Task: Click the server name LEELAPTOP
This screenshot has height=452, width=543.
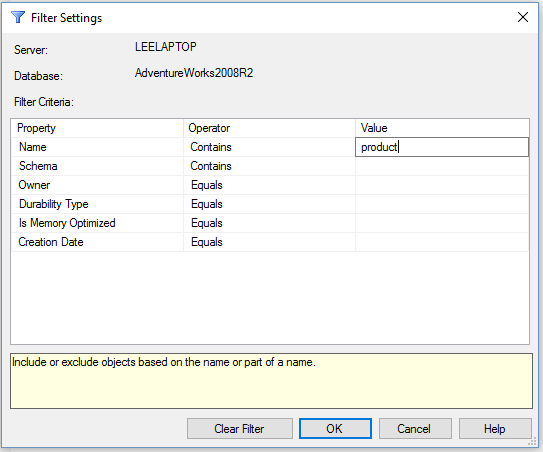Action: pyautogui.click(x=166, y=47)
